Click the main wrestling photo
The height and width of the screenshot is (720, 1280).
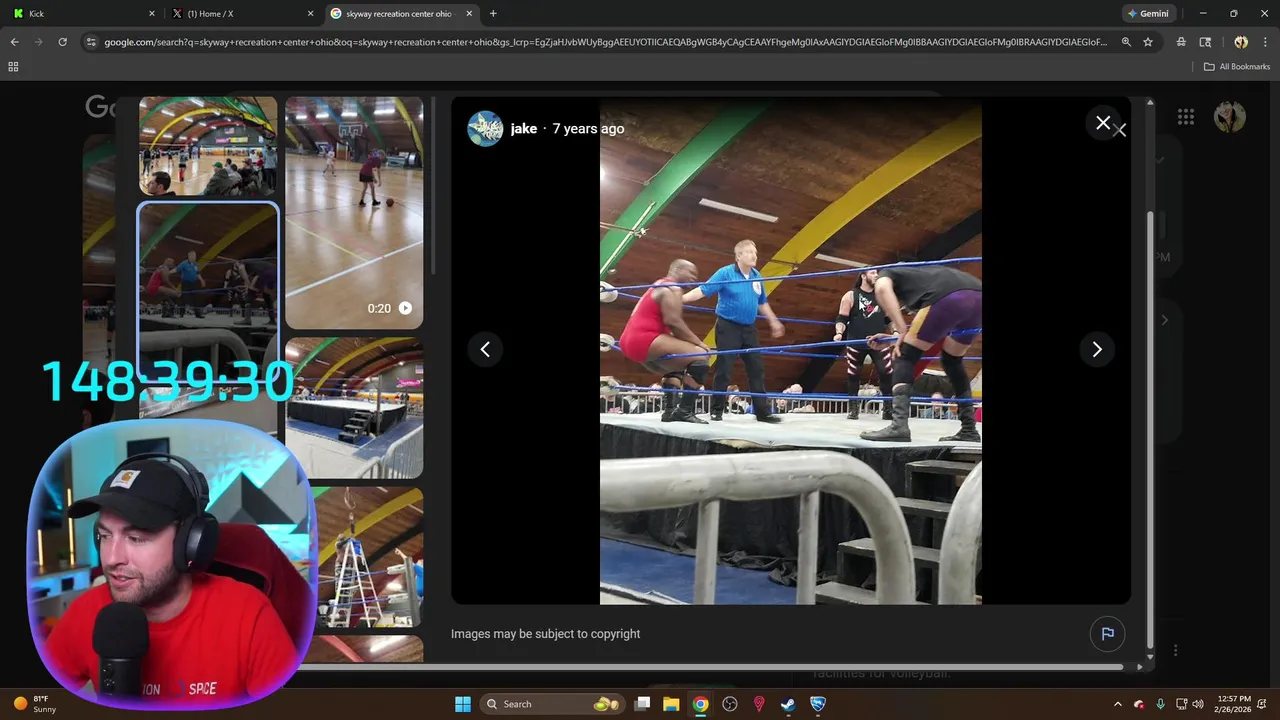(790, 351)
